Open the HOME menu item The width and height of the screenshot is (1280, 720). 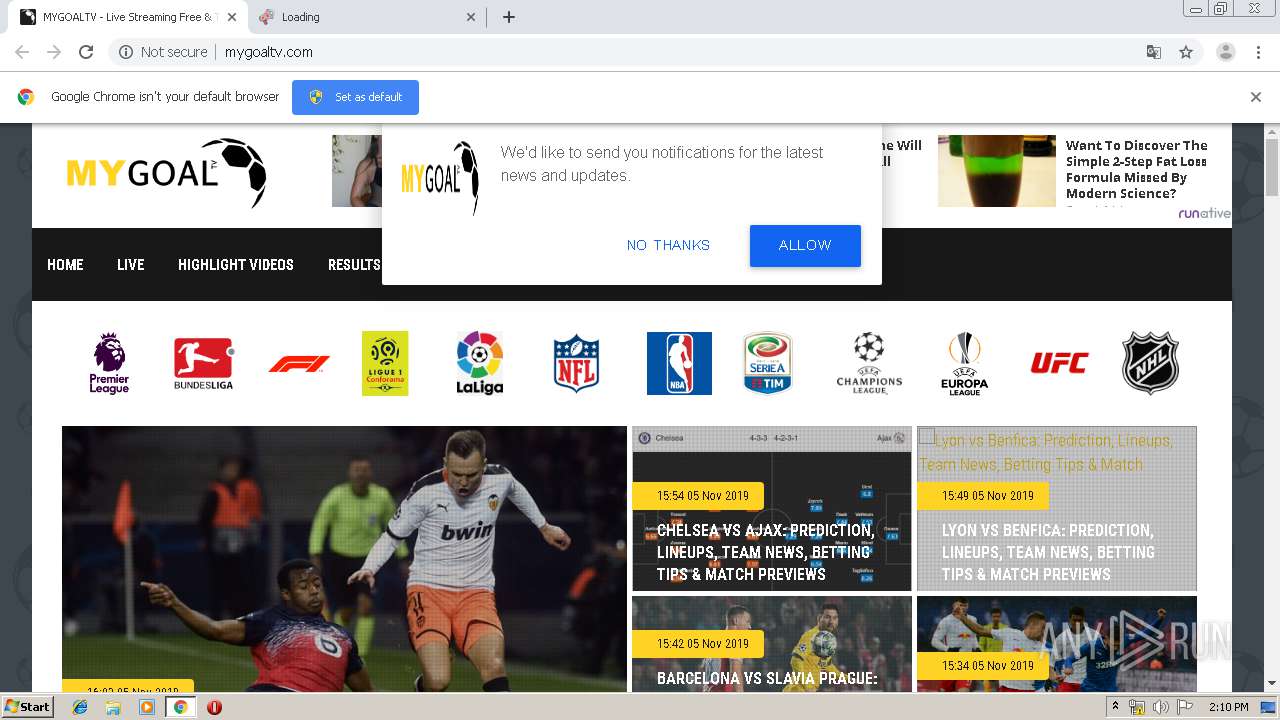65,265
